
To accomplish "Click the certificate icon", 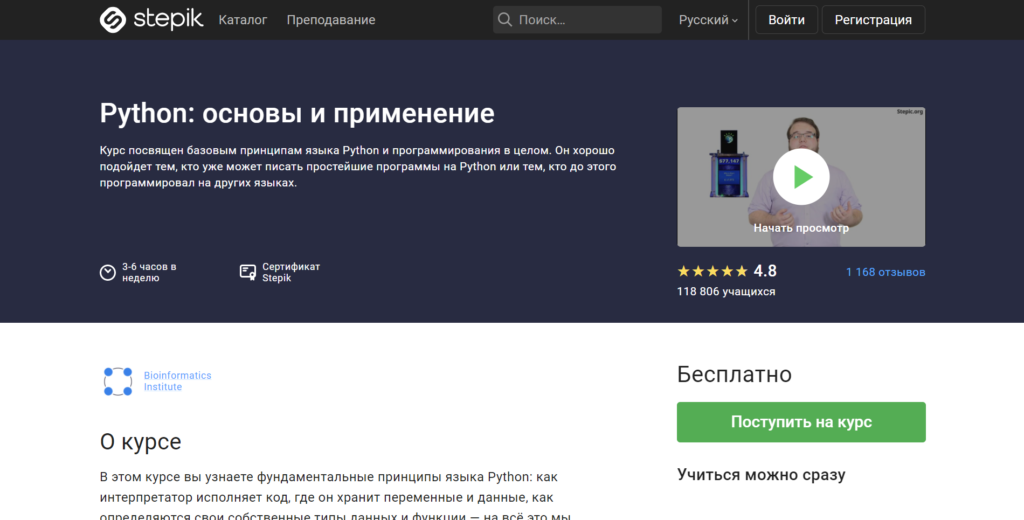I will tap(248, 272).
